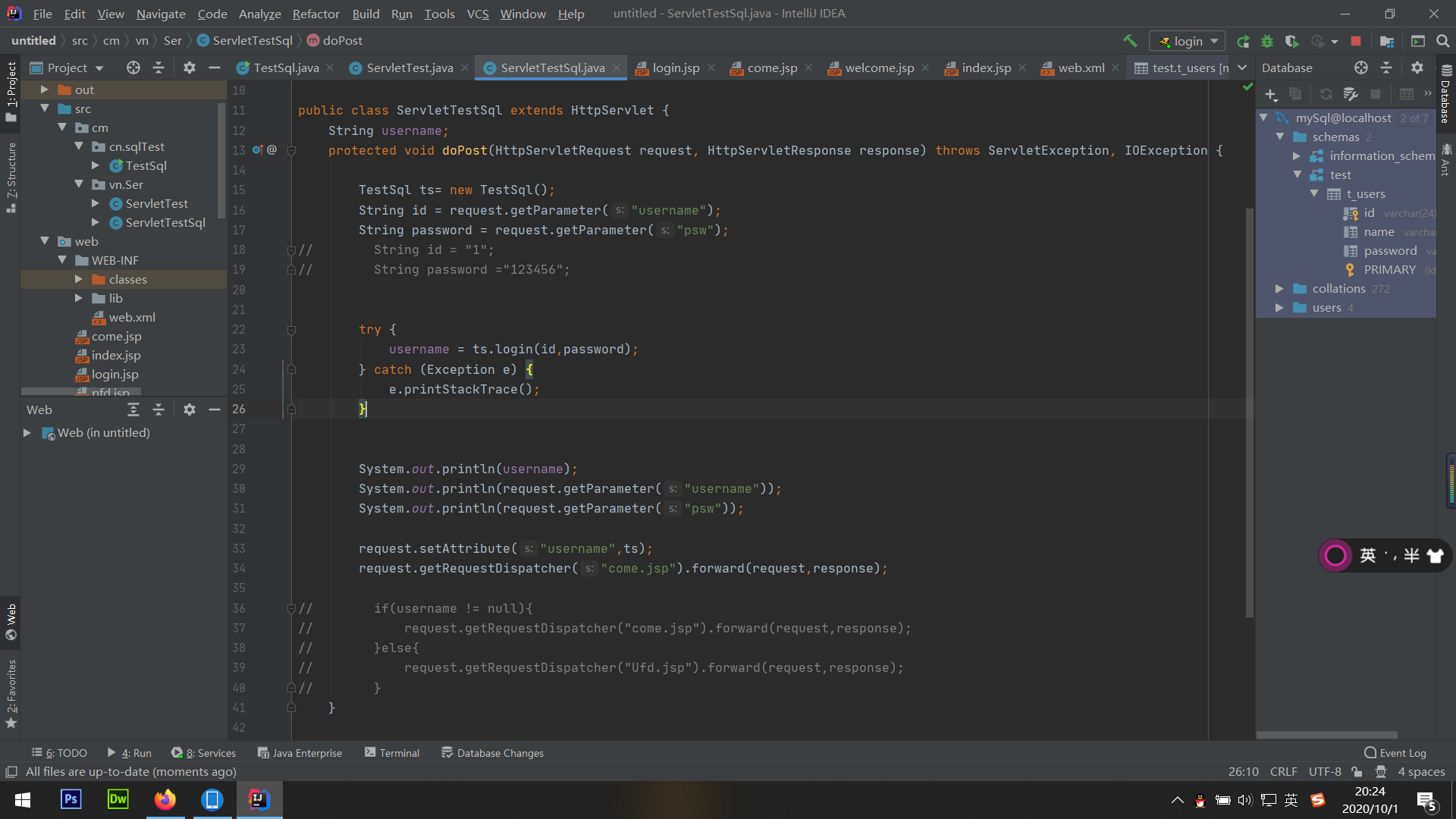Open the 4: Run tool window
This screenshot has height=819, width=1456.
[x=130, y=753]
